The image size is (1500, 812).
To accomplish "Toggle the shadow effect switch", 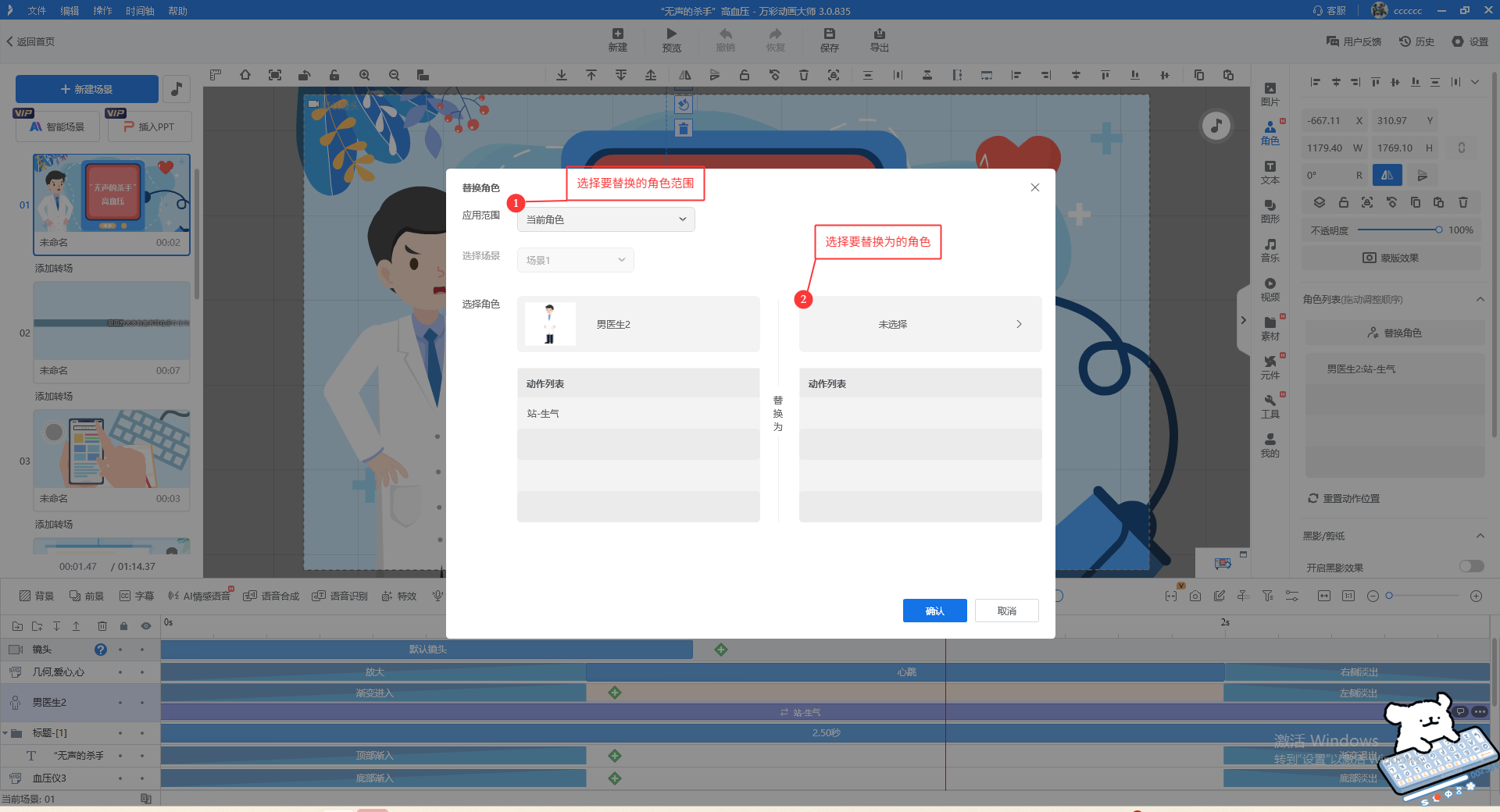I will coord(1471,566).
